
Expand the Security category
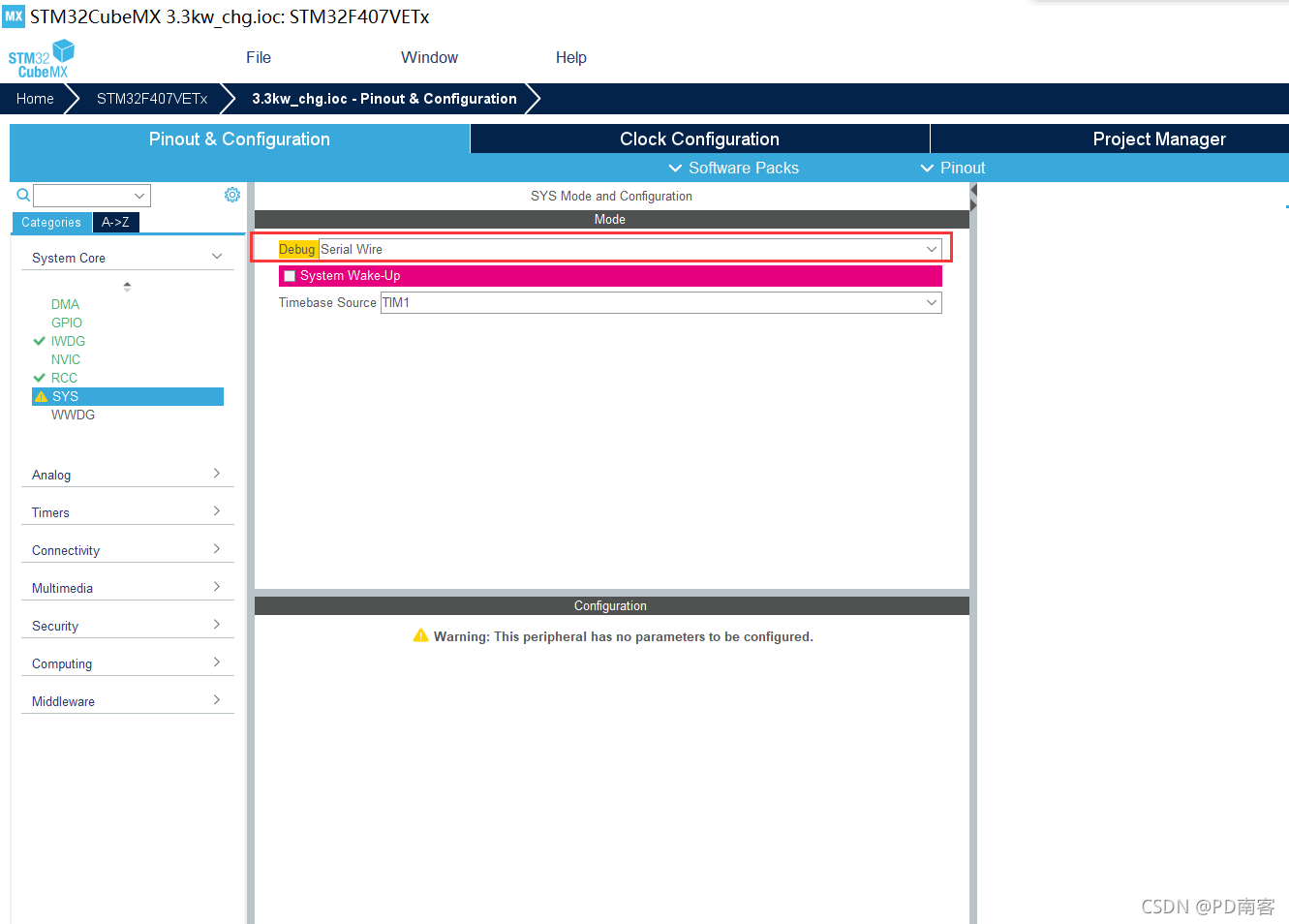point(127,626)
